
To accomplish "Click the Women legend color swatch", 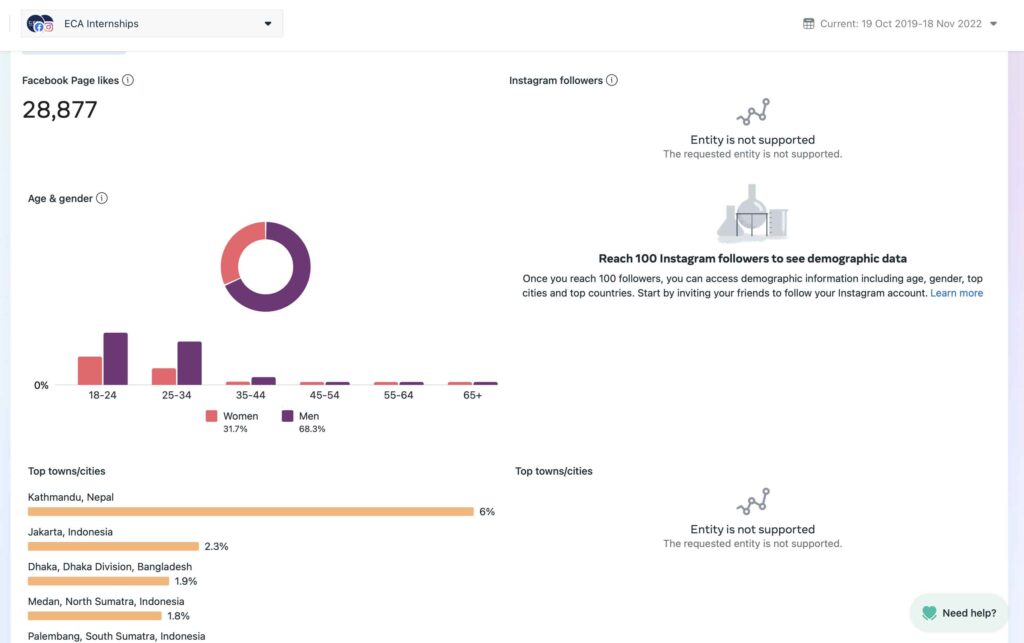I will click(x=211, y=416).
